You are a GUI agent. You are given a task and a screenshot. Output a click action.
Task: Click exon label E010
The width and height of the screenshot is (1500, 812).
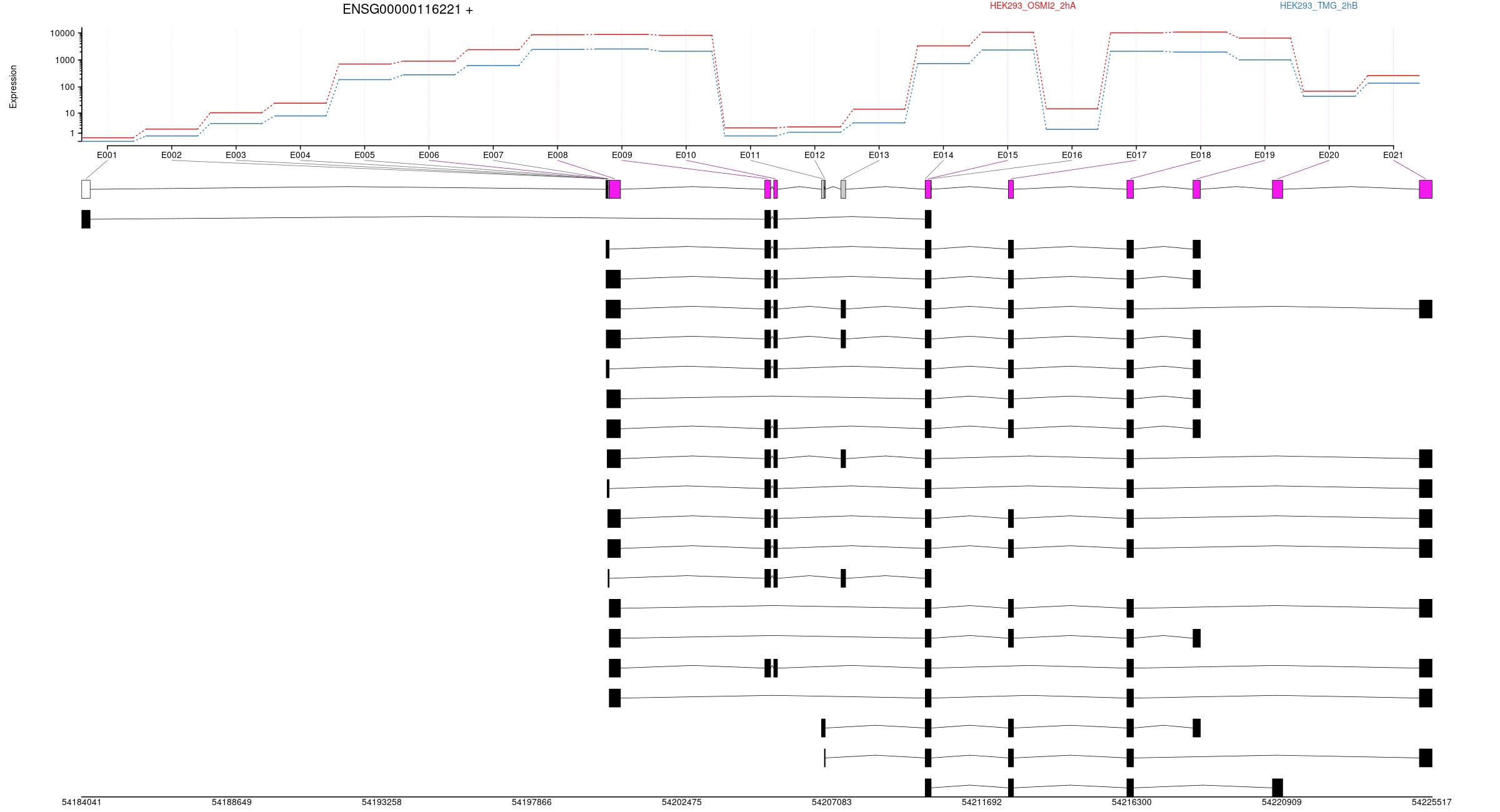(686, 155)
